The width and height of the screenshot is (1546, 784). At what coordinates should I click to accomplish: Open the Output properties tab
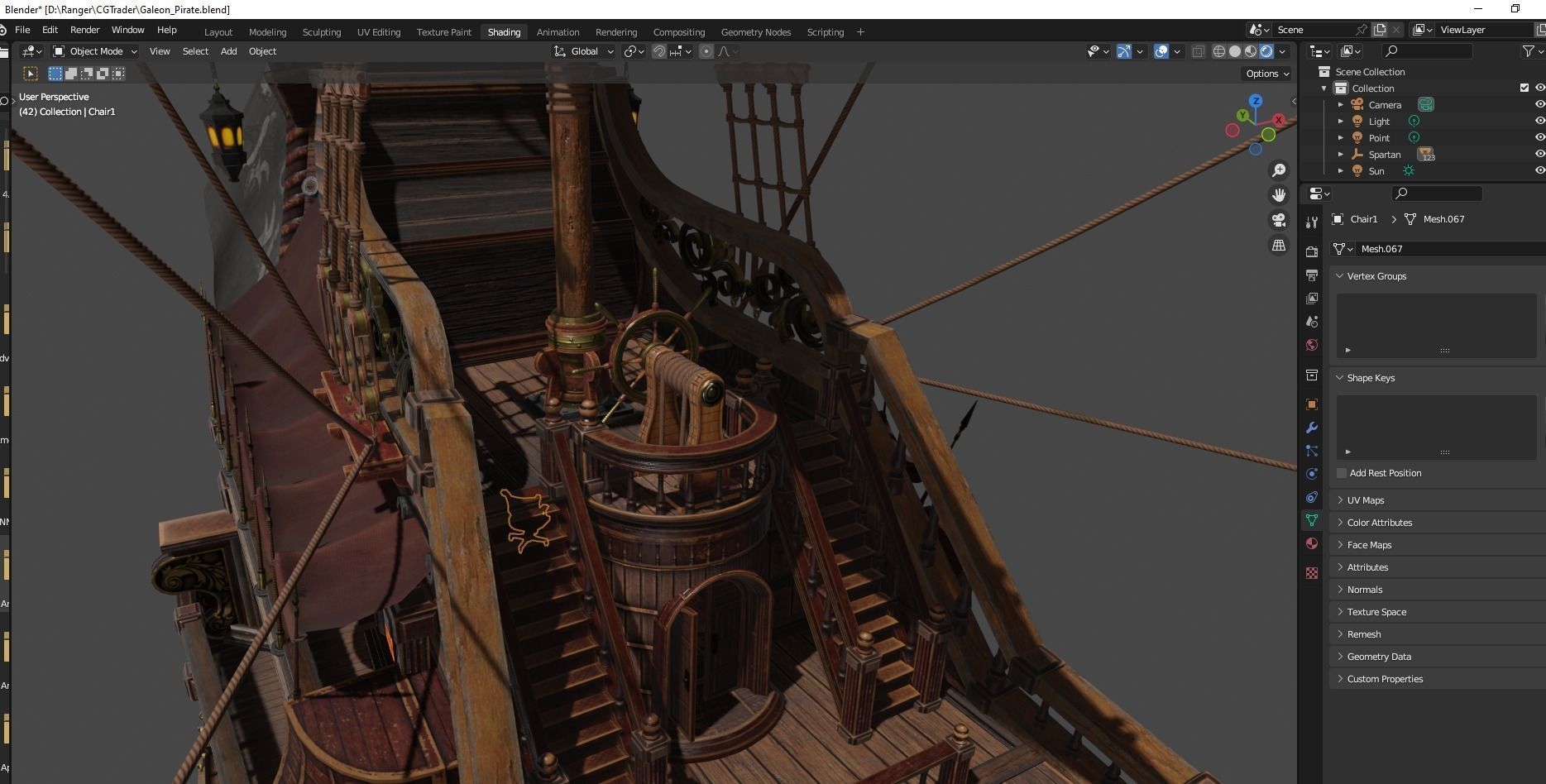click(x=1312, y=275)
